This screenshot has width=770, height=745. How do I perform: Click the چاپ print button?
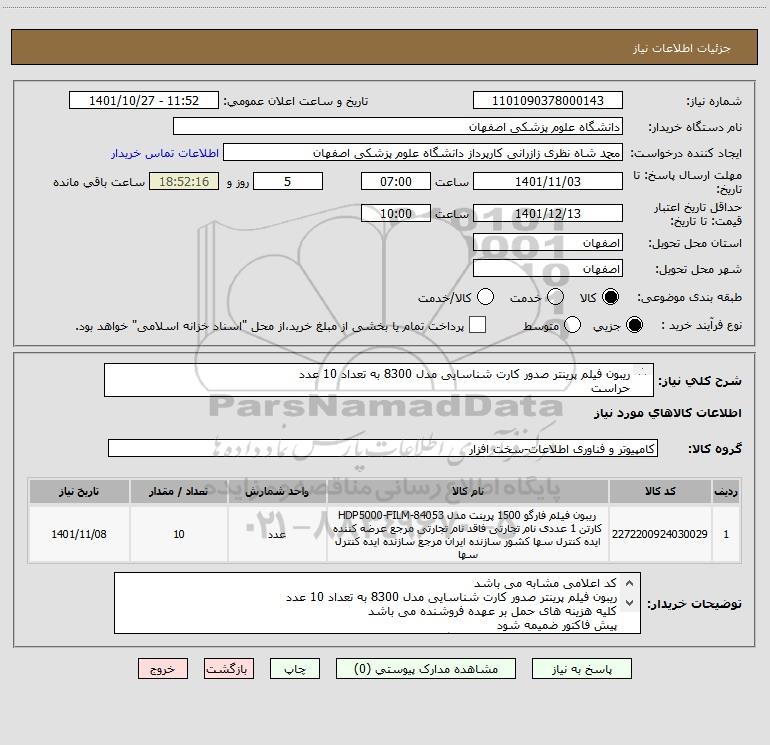[295, 669]
